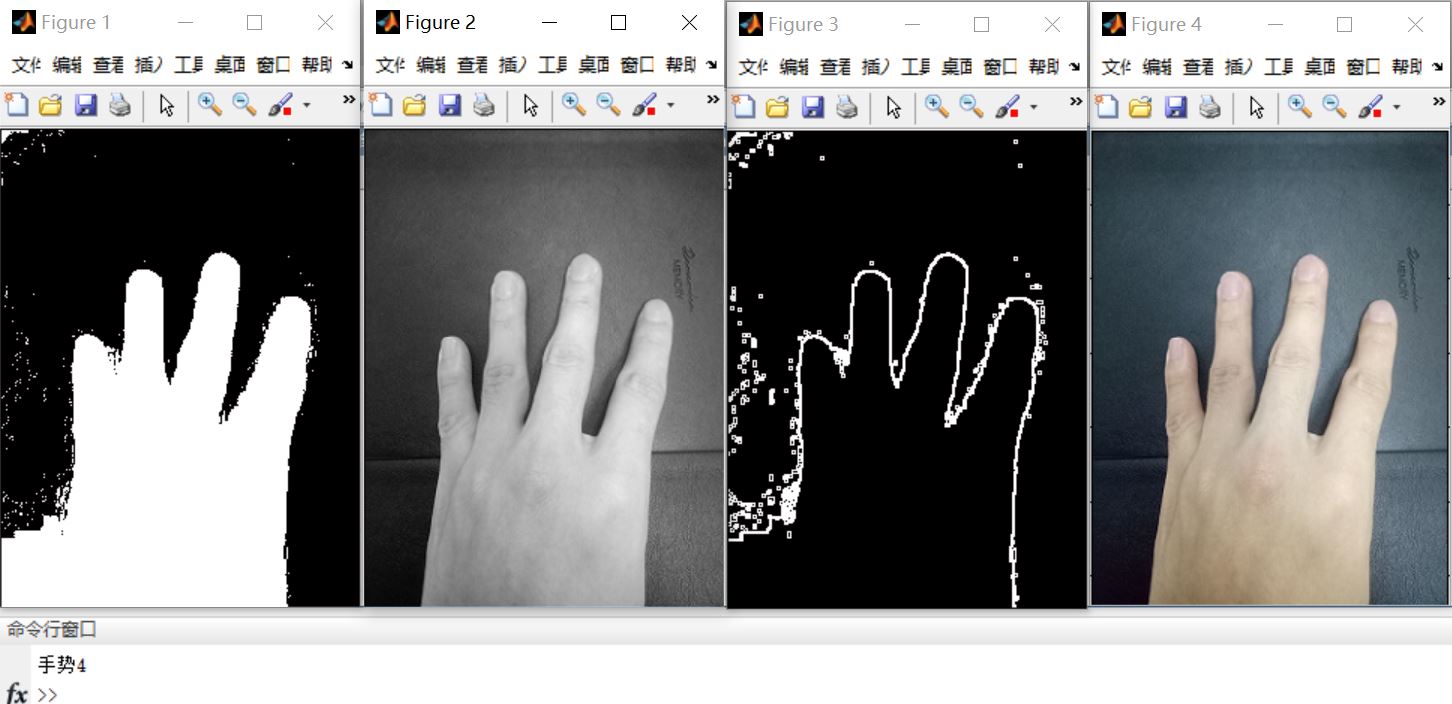1452x704 pixels.
Task: Activate Zoom Out tool in Figure 4
Action: 1334,106
